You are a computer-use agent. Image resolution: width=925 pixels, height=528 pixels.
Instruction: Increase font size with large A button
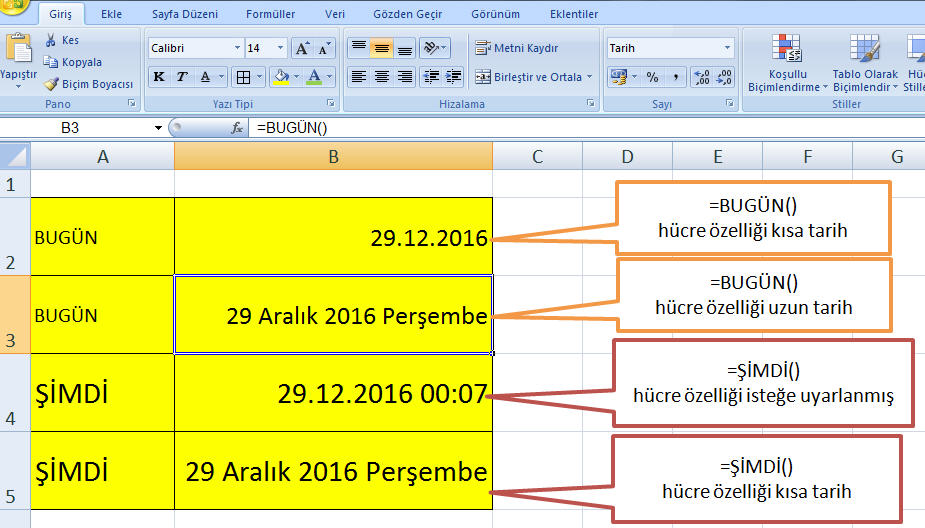click(302, 48)
